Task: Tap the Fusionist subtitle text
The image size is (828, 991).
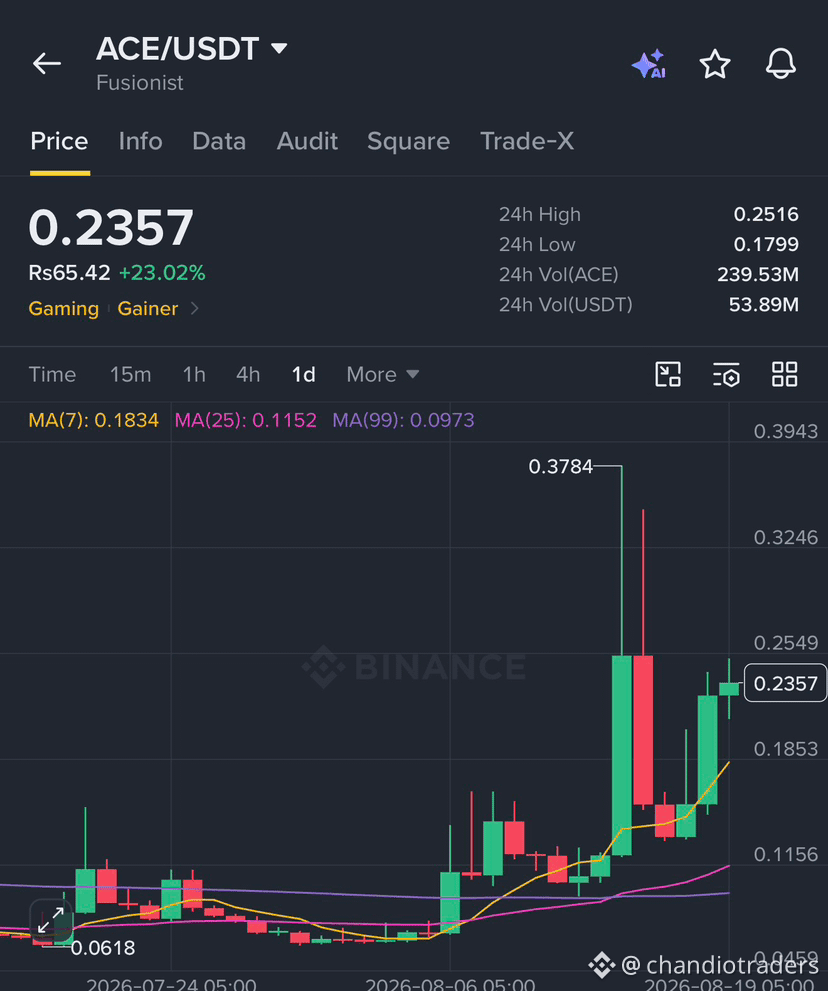Action: (140, 83)
